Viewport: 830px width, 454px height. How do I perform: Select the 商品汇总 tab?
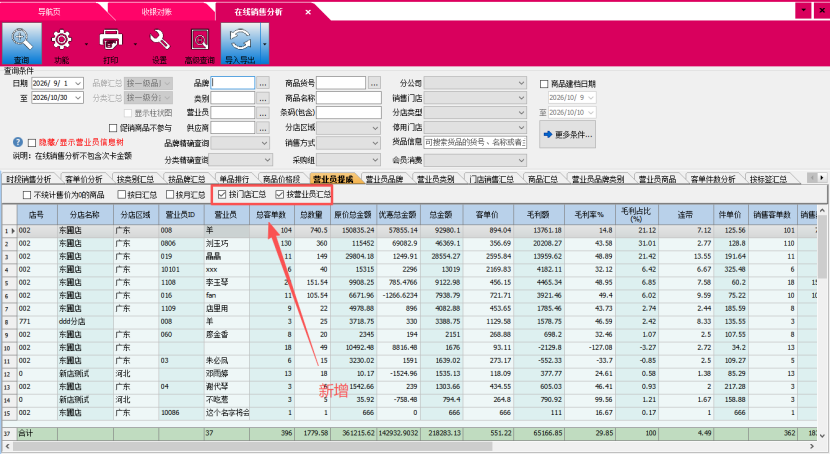(543, 179)
